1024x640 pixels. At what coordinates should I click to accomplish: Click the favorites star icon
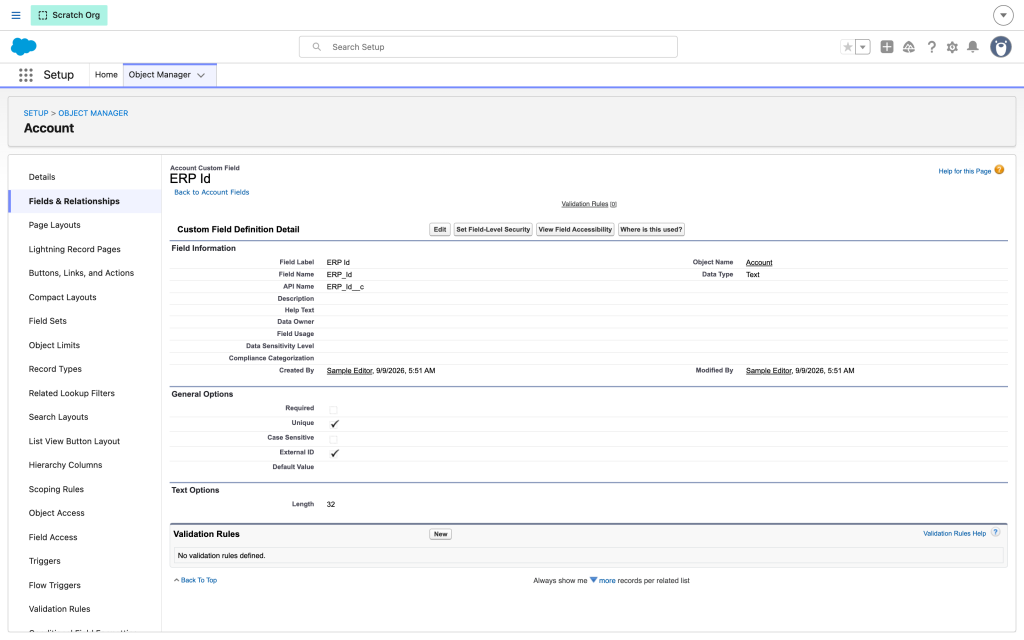(x=848, y=47)
